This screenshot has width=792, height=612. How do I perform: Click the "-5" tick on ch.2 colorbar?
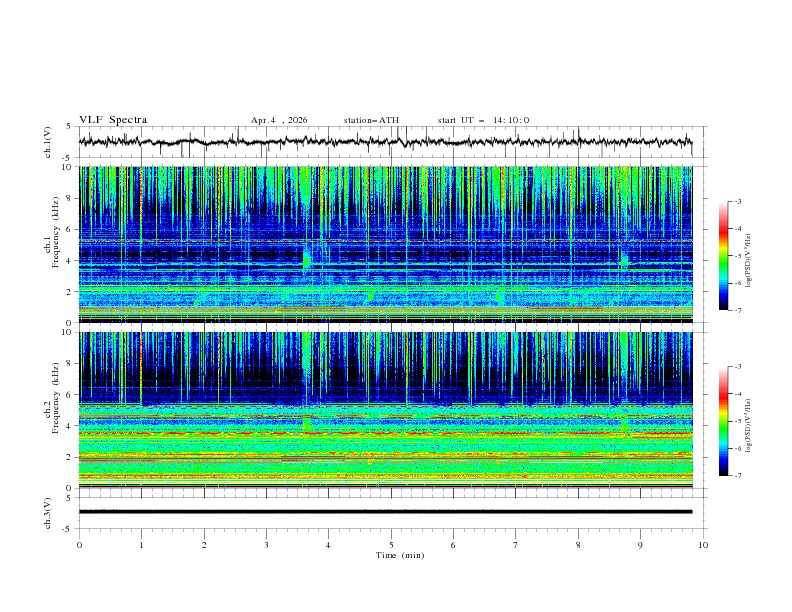click(737, 421)
